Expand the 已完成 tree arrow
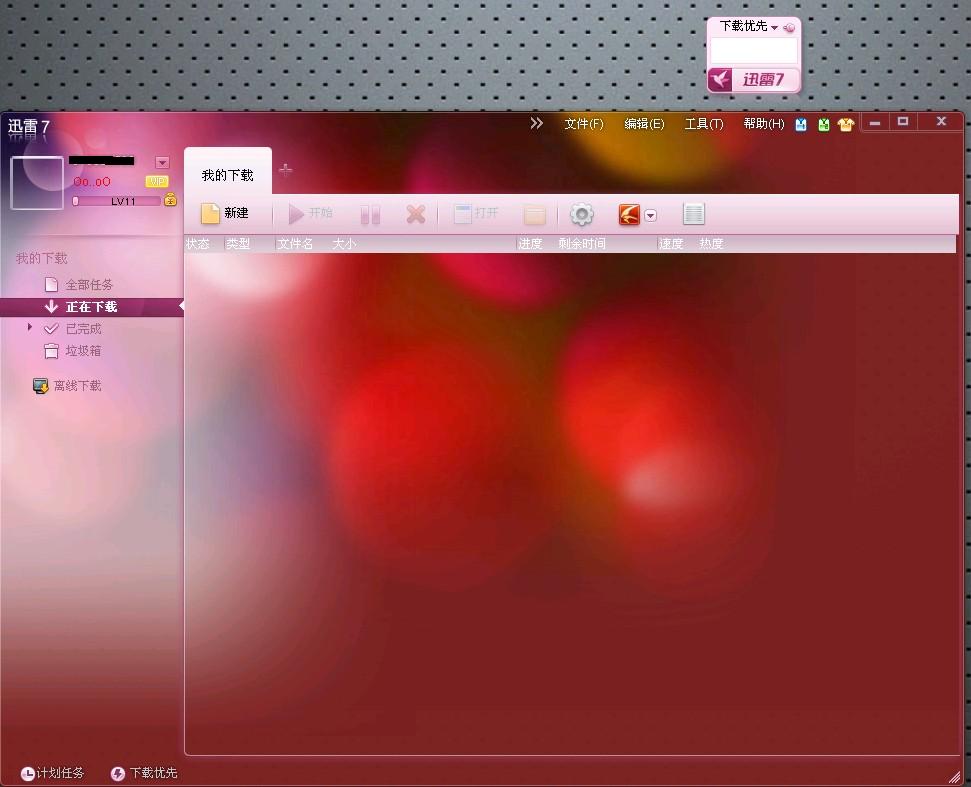The width and height of the screenshot is (971, 787). tap(29, 327)
